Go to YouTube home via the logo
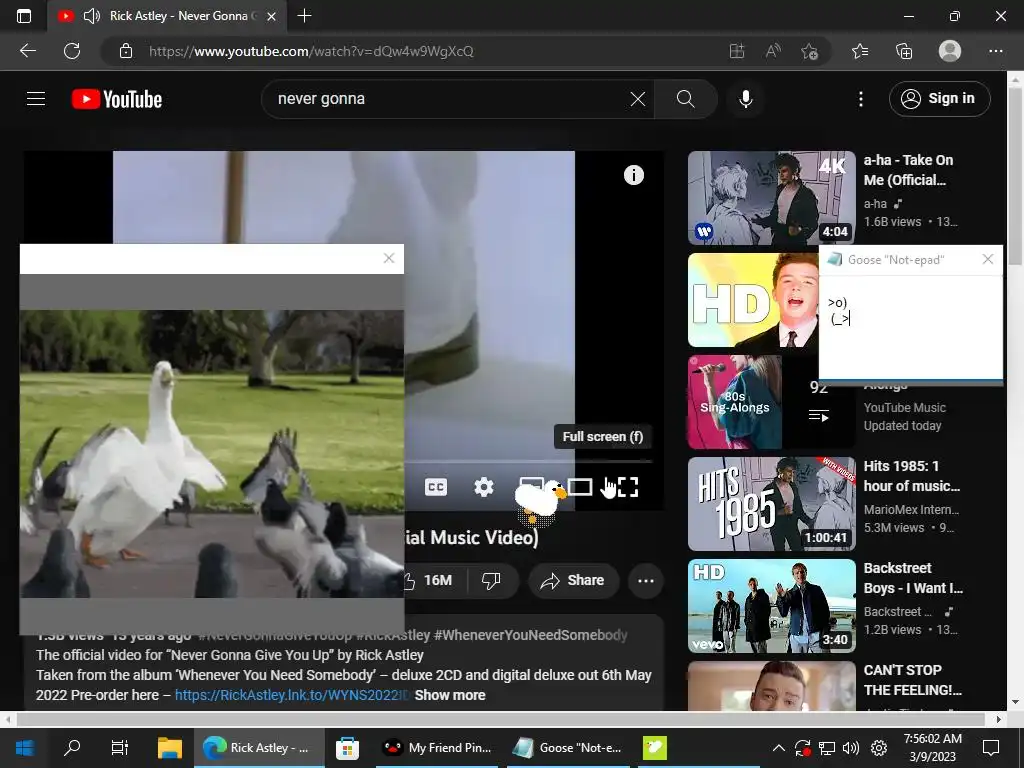The width and height of the screenshot is (1024, 768). click(117, 99)
